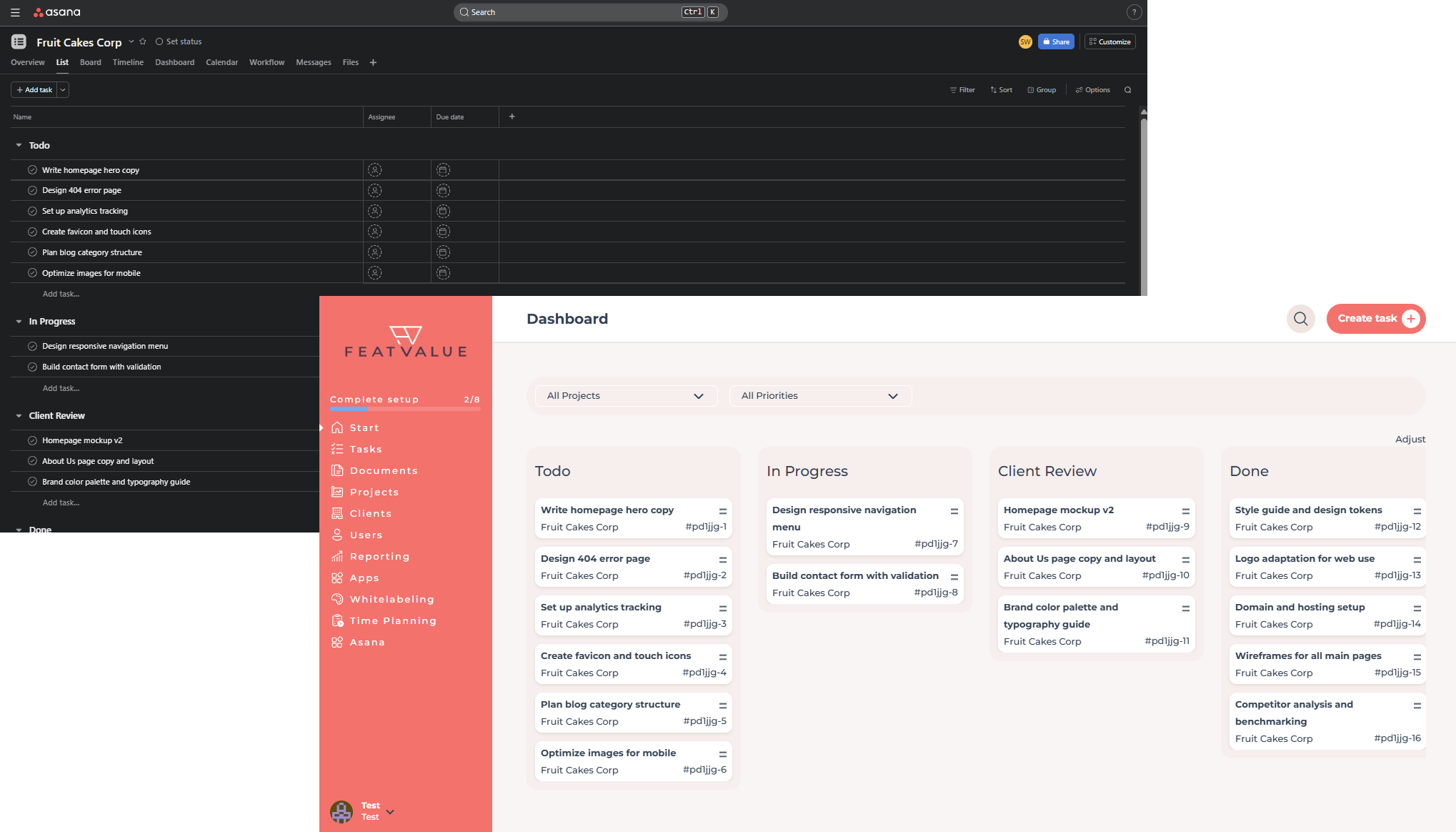Click the Asana help question mark icon
This screenshot has height=832, width=1456.
point(1133,12)
